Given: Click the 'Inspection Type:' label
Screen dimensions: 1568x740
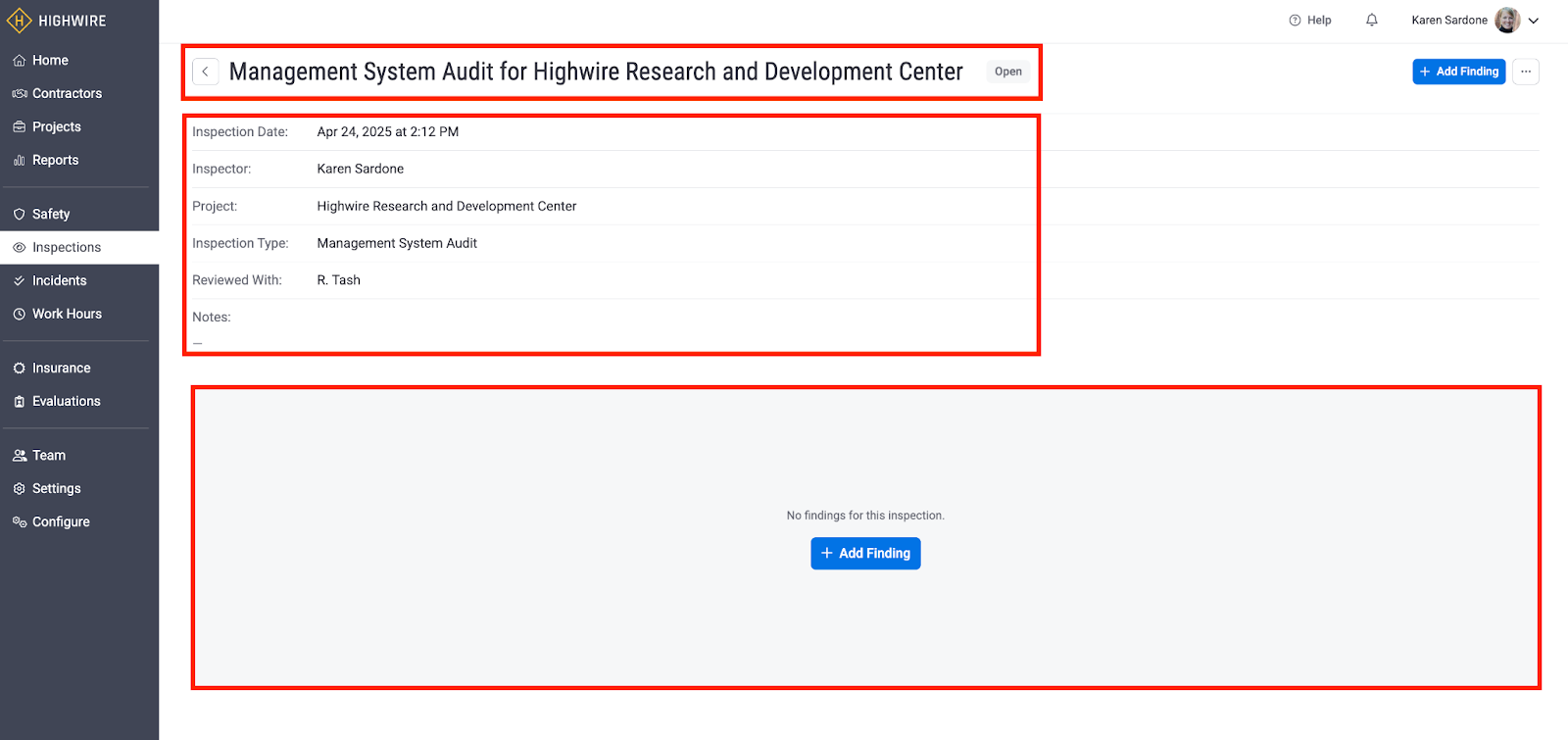Looking at the screenshot, I should 240,244.
